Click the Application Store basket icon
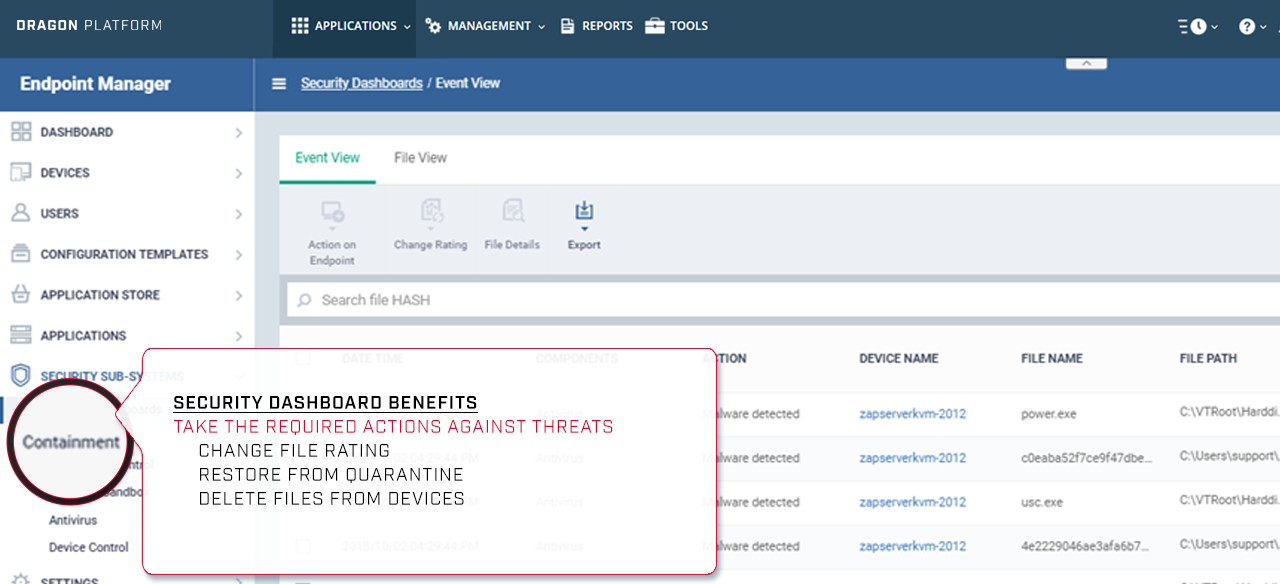The height and width of the screenshot is (584, 1280). click(20, 295)
